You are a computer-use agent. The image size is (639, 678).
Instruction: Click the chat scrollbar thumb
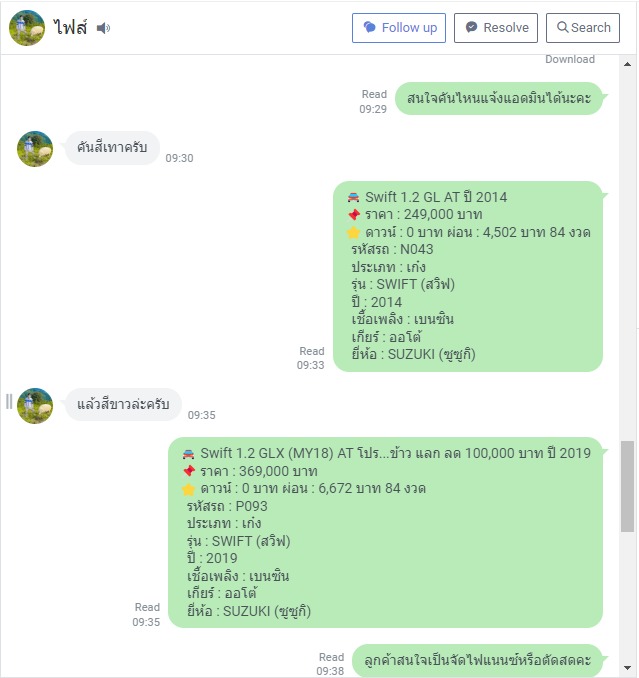point(627,486)
